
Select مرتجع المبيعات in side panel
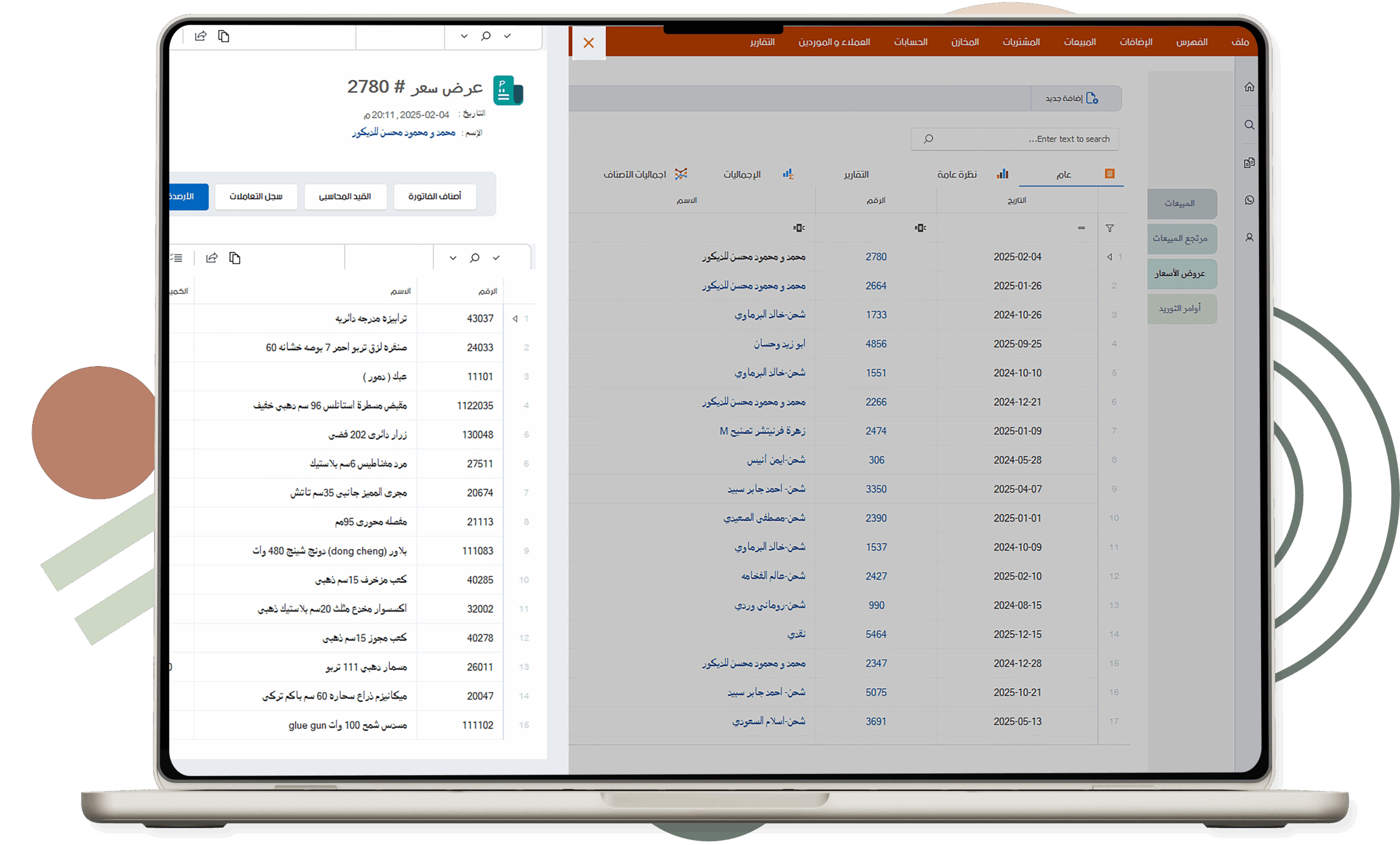1180,238
